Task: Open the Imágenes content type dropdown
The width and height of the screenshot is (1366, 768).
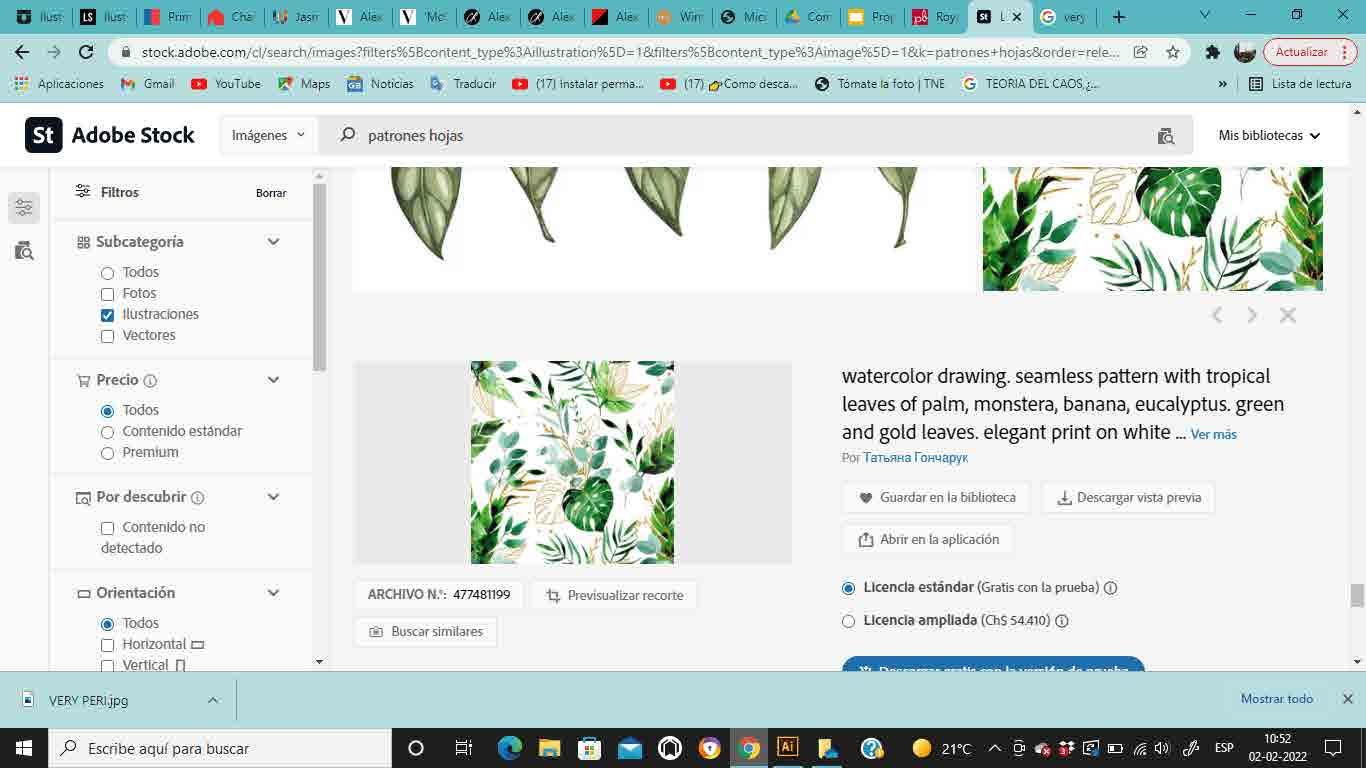Action: coord(269,135)
